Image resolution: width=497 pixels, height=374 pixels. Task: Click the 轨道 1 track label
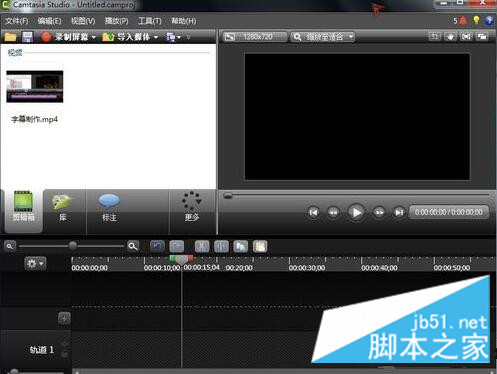41,350
